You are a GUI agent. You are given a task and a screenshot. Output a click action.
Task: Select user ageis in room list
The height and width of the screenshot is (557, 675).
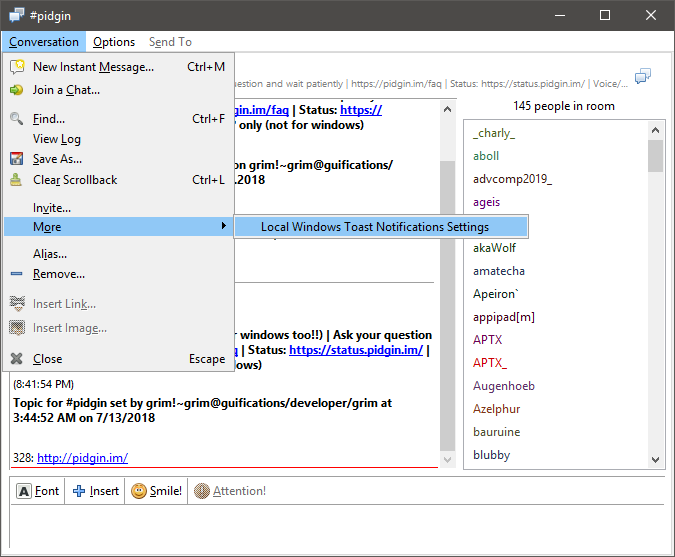point(486,202)
